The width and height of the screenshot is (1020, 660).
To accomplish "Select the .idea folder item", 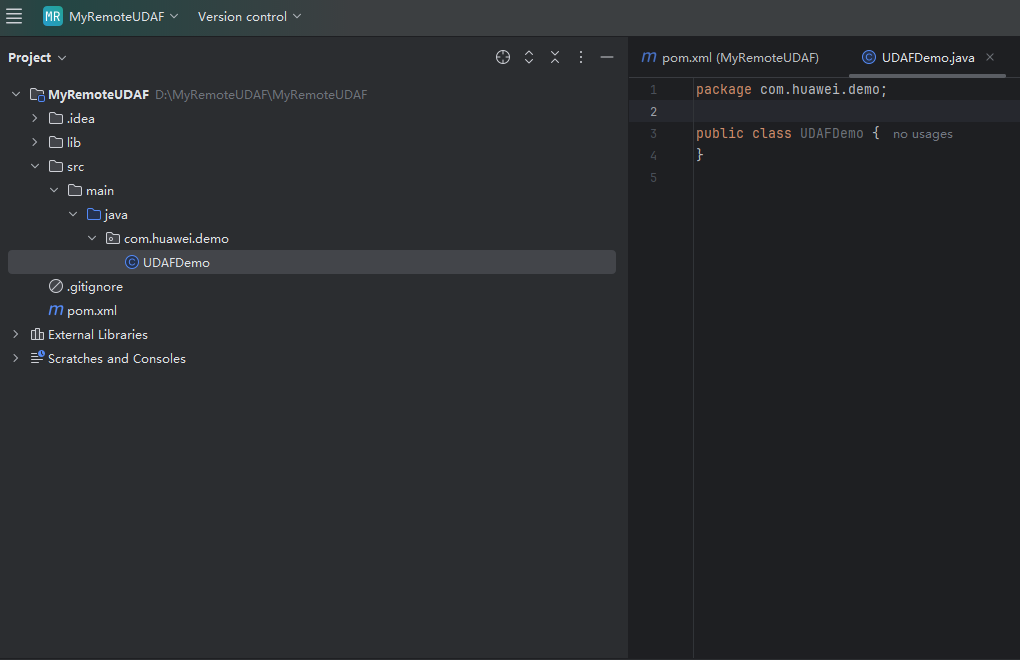I will (x=81, y=118).
